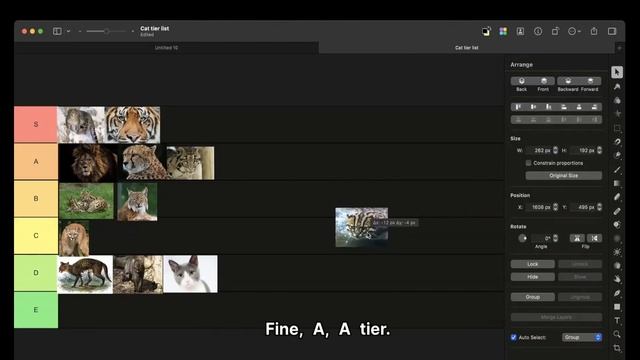The image size is (640, 360).
Task: Add new tab plus icon
Action: click(x=619, y=48)
